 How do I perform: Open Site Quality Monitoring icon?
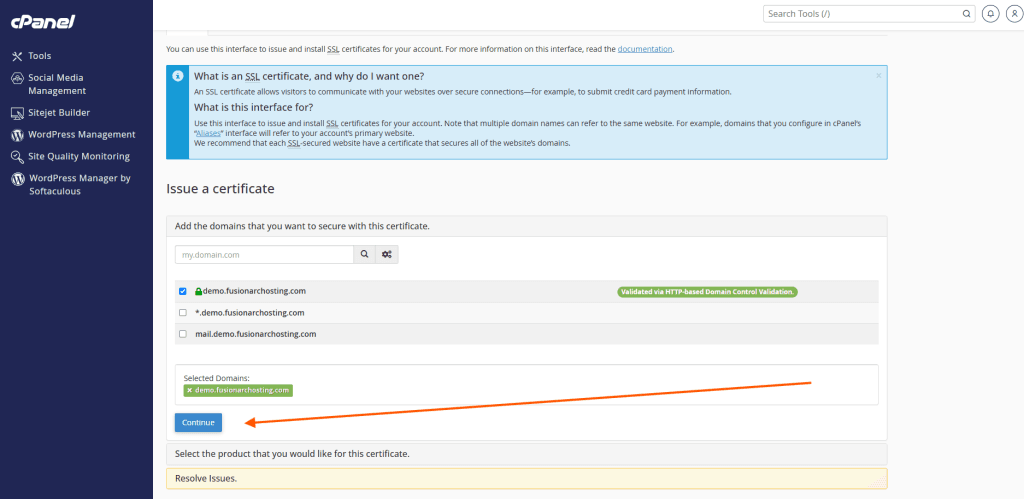(x=18, y=157)
